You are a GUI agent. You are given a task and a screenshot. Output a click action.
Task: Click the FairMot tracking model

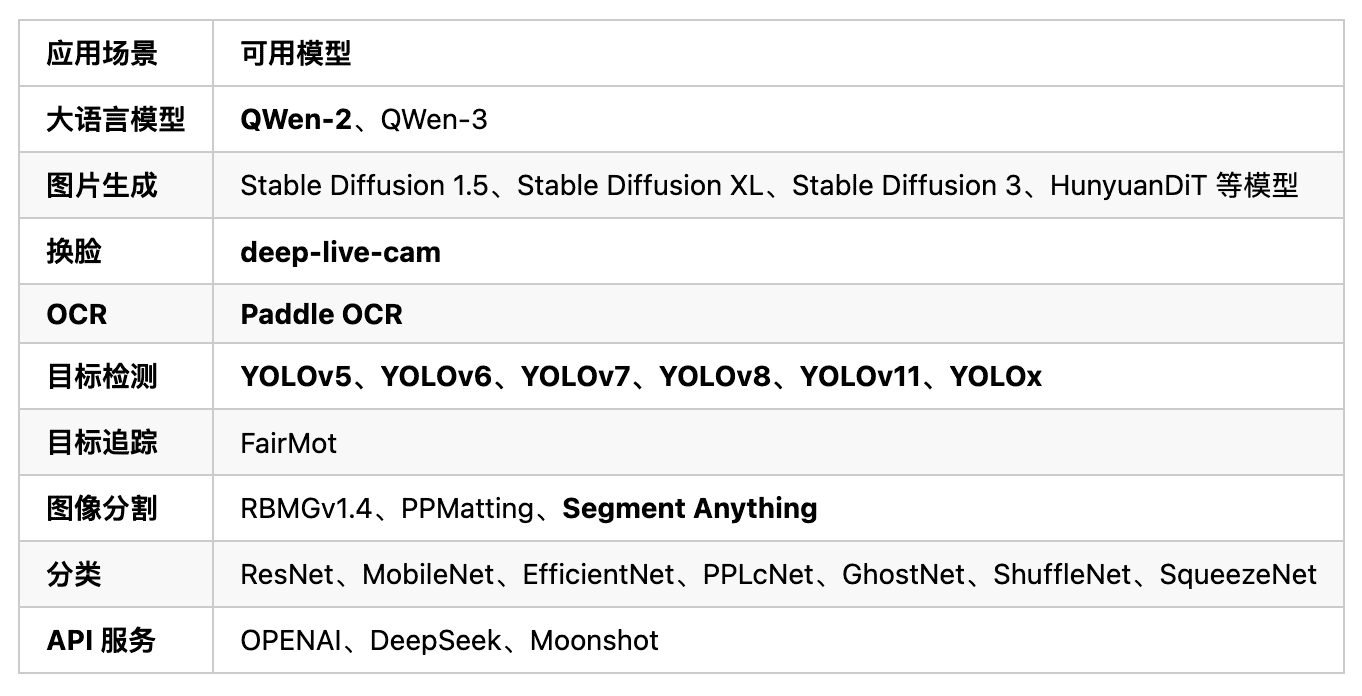(288, 443)
